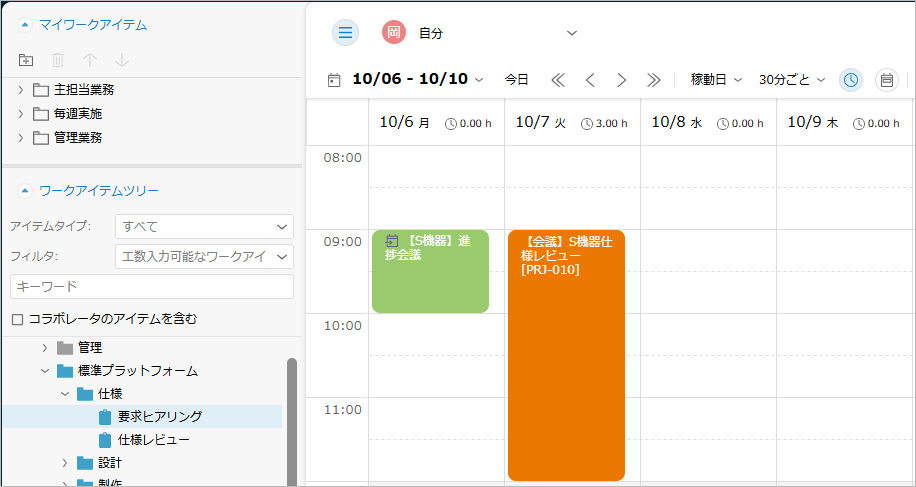Image resolution: width=916 pixels, height=487 pixels.
Task: Open the フィルタ dropdown
Action: (204, 257)
